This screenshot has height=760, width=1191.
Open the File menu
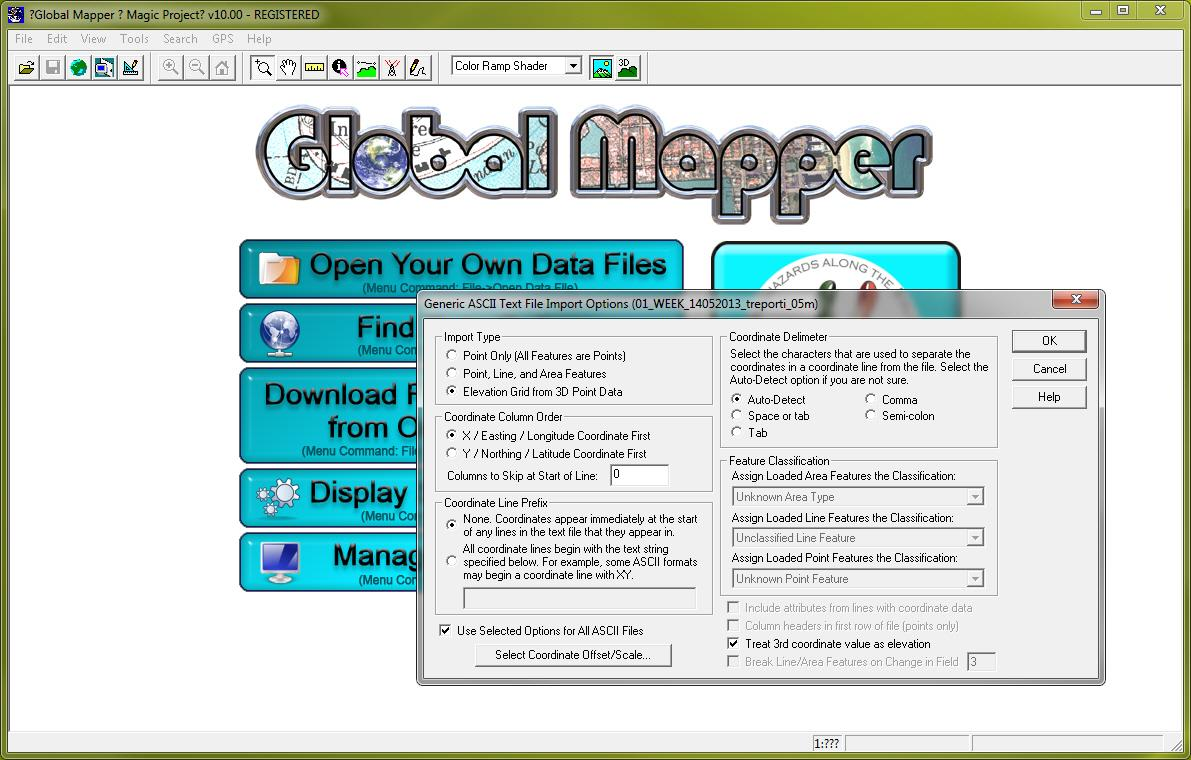click(x=24, y=39)
